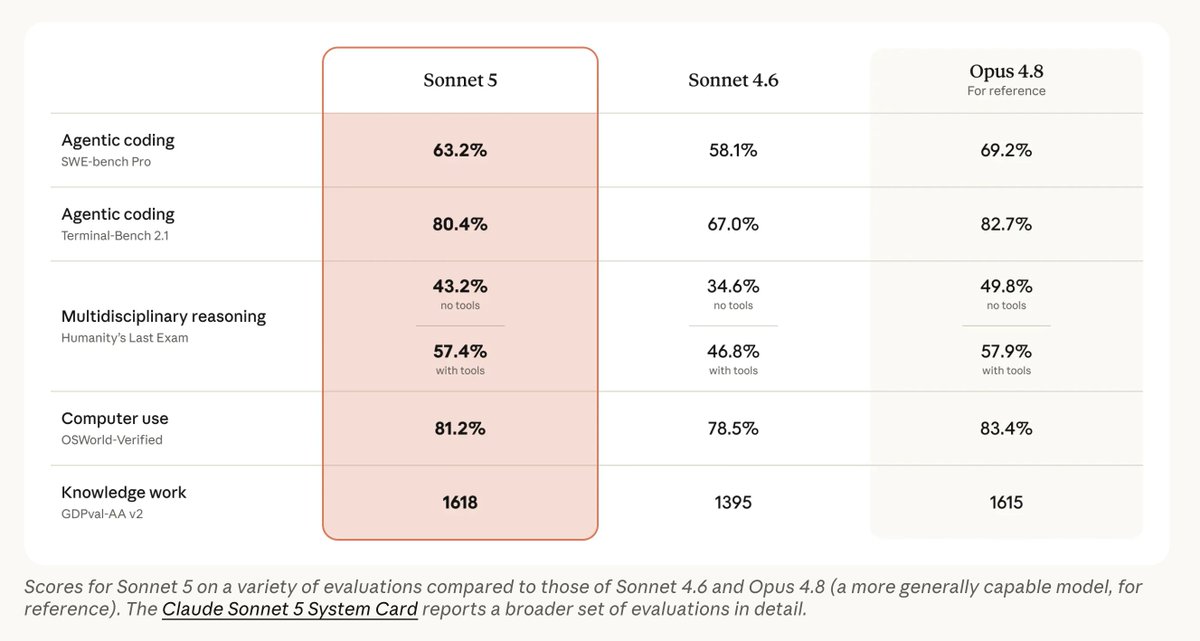Click the Agentic coding SWE-bench Pro row label
This screenshot has height=641, width=1200.
pyautogui.click(x=118, y=149)
